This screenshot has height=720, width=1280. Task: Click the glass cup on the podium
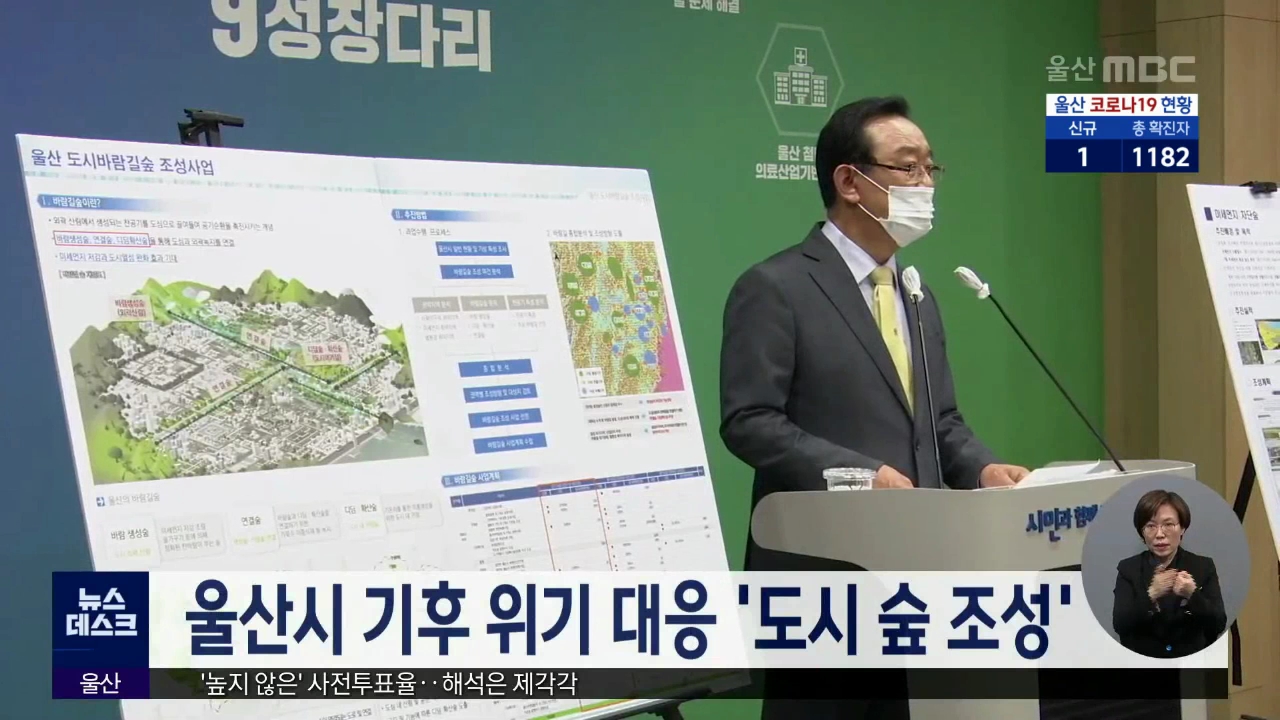coord(849,478)
